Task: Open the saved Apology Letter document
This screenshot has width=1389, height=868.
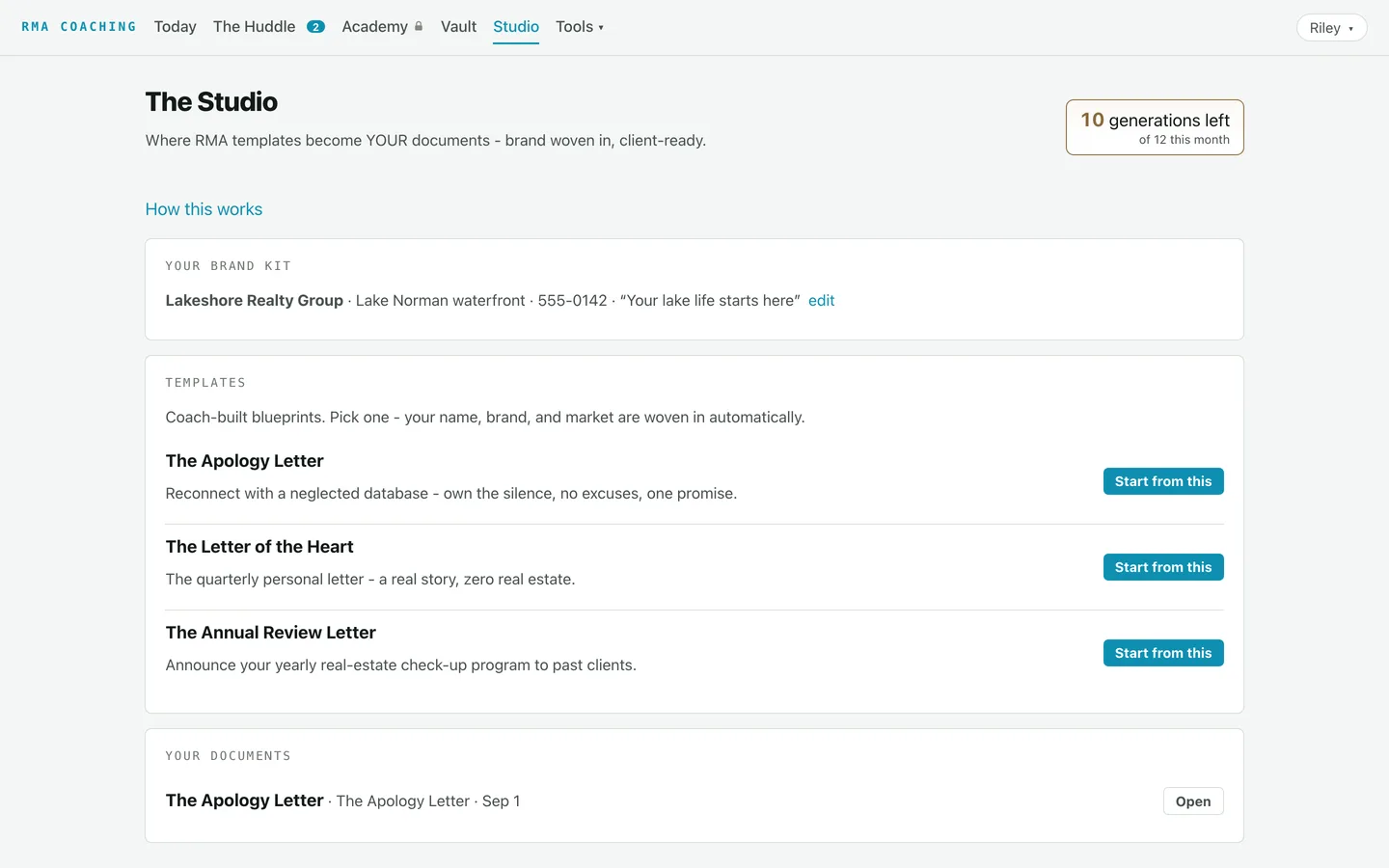Action: 1193,801
